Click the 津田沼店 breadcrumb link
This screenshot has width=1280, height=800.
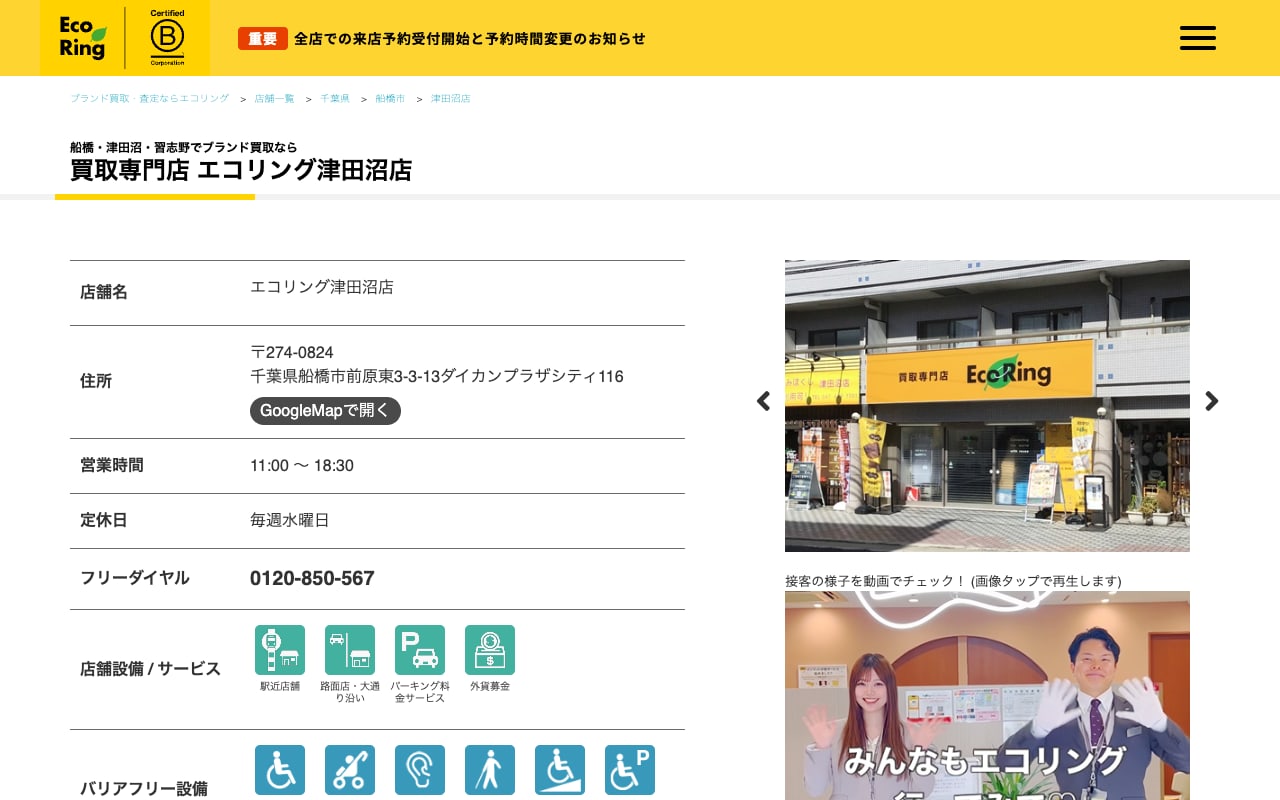(450, 98)
